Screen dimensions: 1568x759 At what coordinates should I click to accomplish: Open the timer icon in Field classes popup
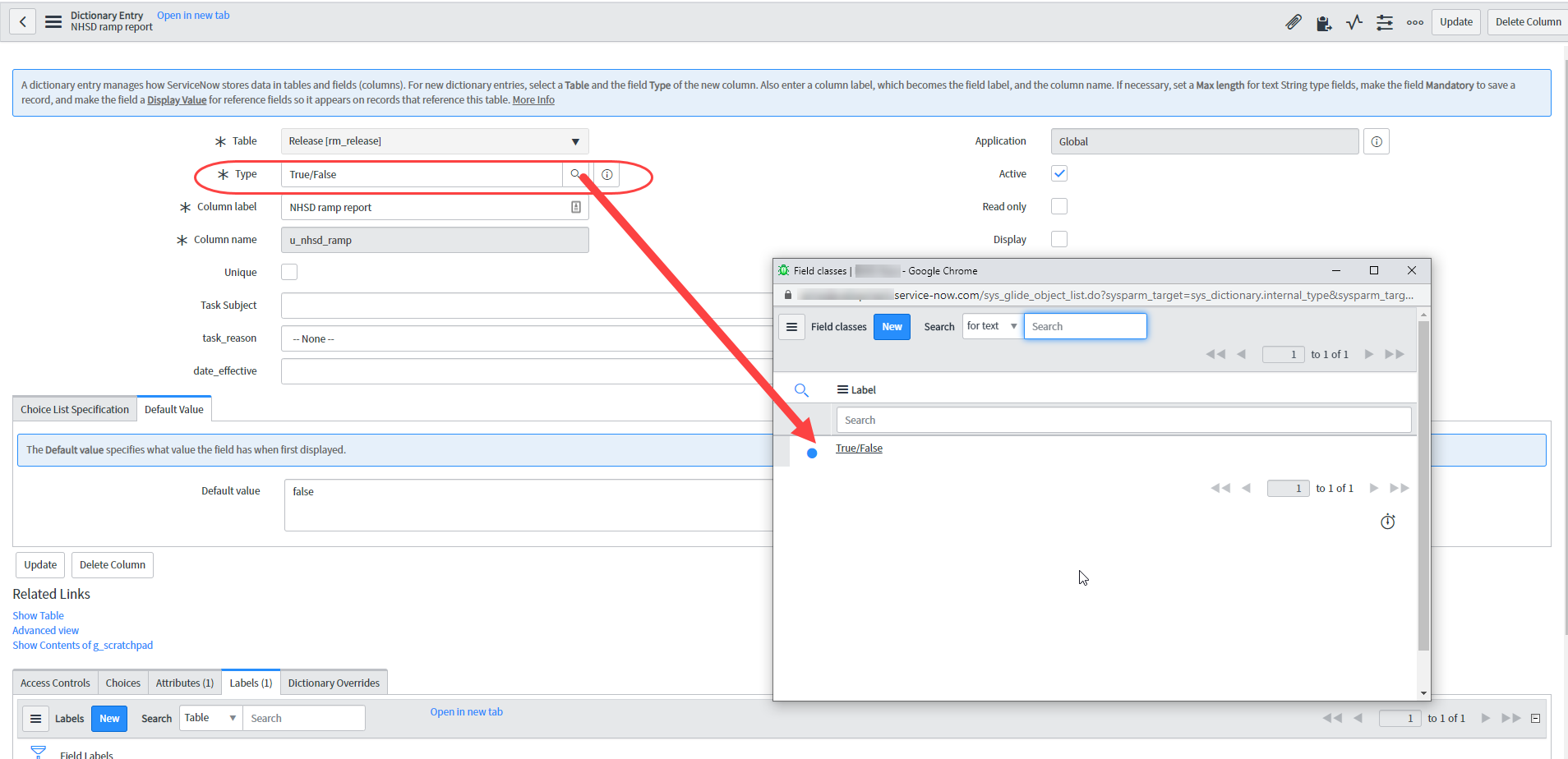coord(1387,521)
